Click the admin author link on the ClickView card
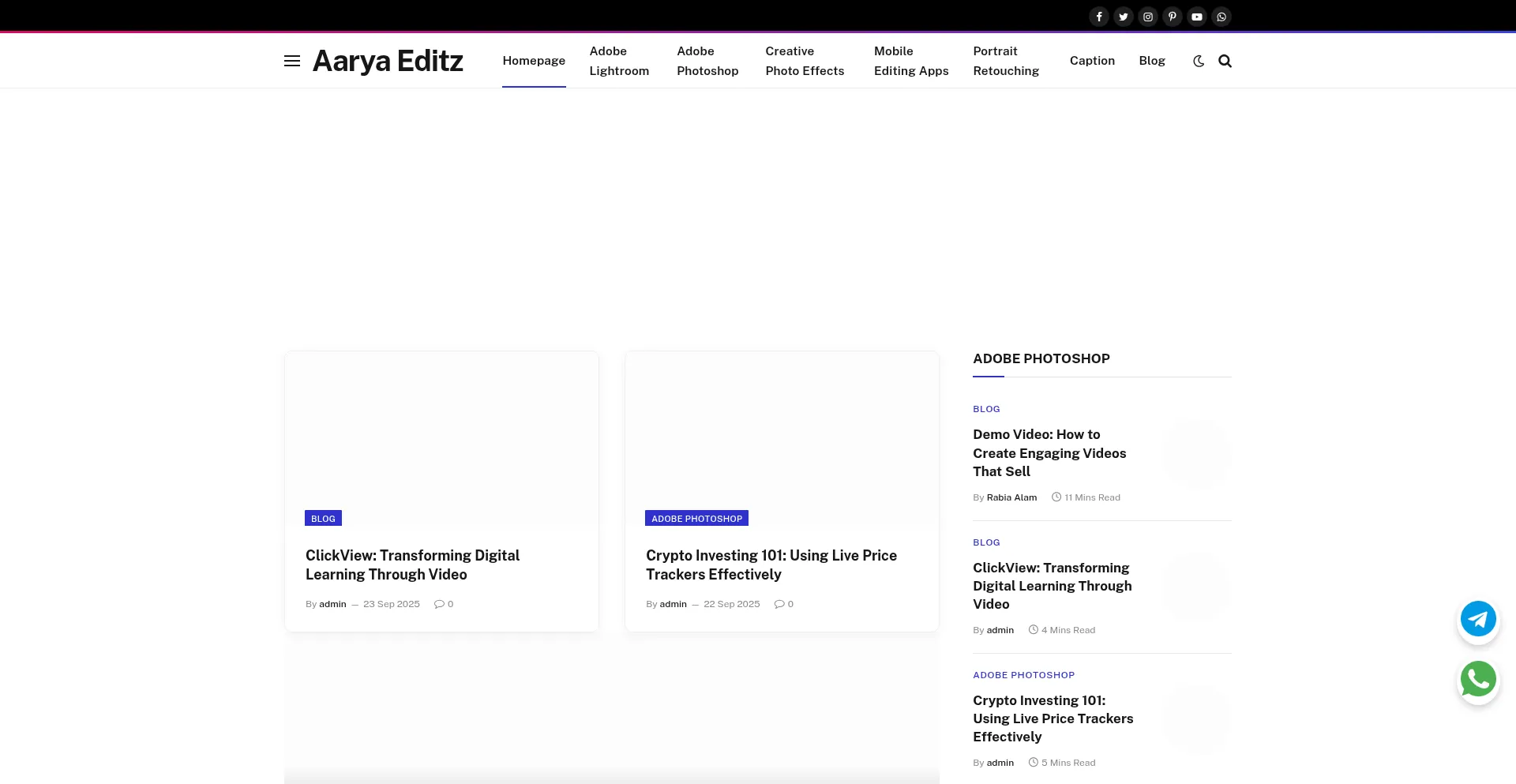This screenshot has width=1516, height=784. tap(332, 604)
